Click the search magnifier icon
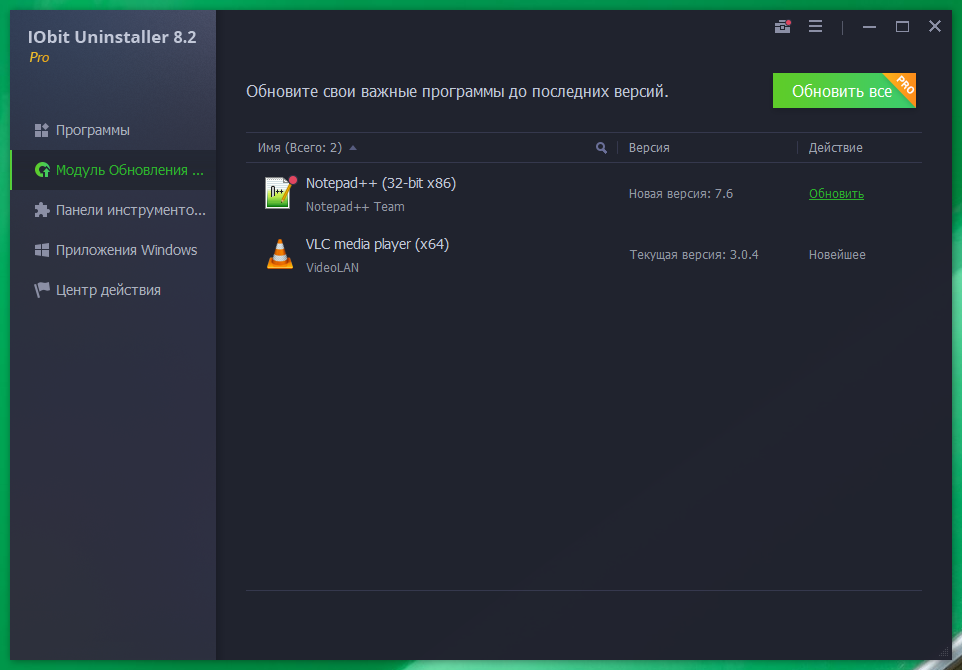962x670 pixels. click(601, 147)
